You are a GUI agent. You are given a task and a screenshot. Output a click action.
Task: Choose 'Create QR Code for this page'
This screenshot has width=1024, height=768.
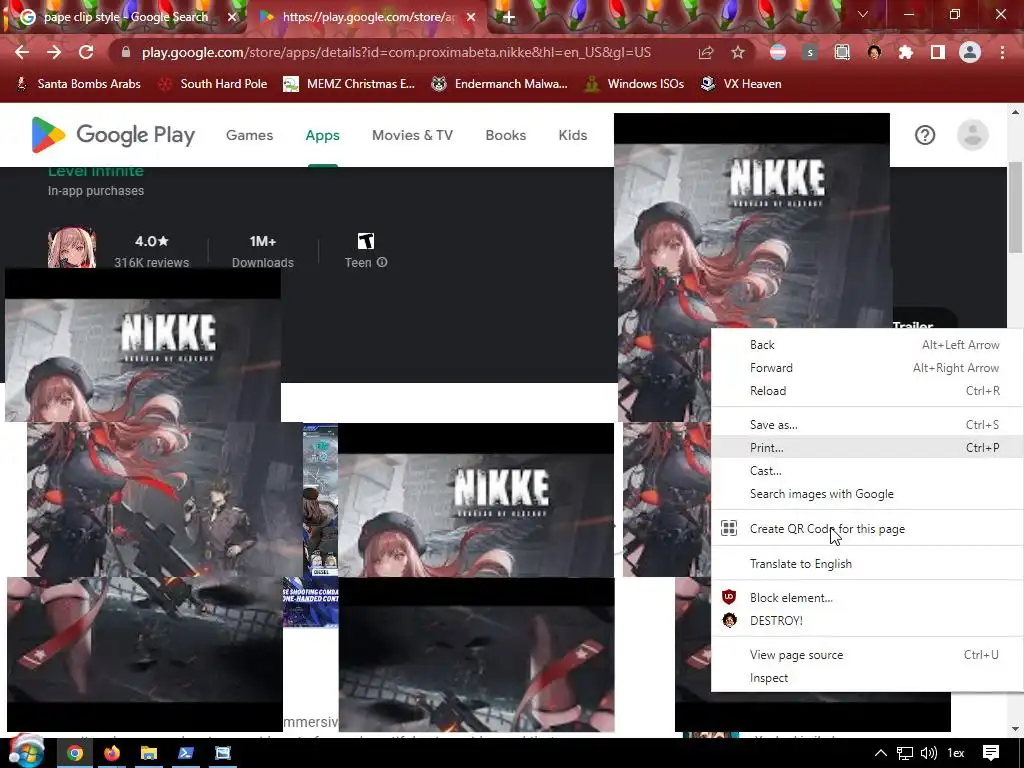(x=867, y=528)
